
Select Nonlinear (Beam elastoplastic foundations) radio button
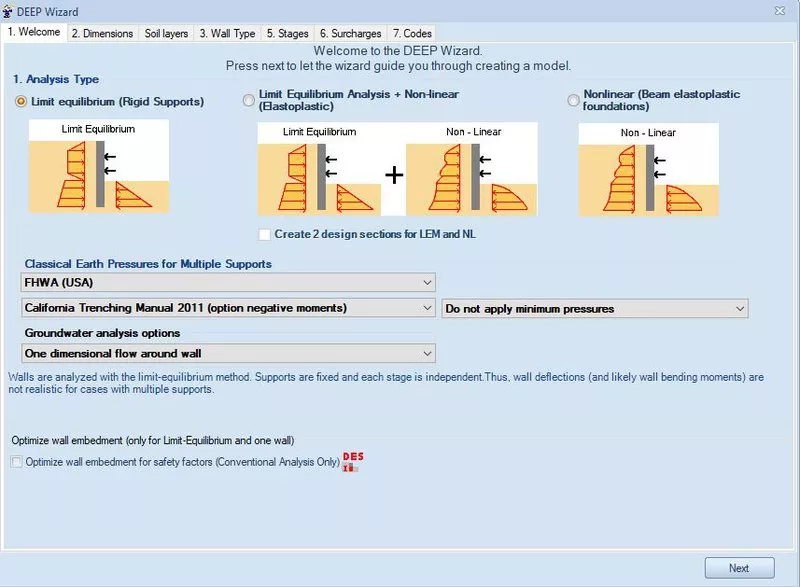(573, 100)
